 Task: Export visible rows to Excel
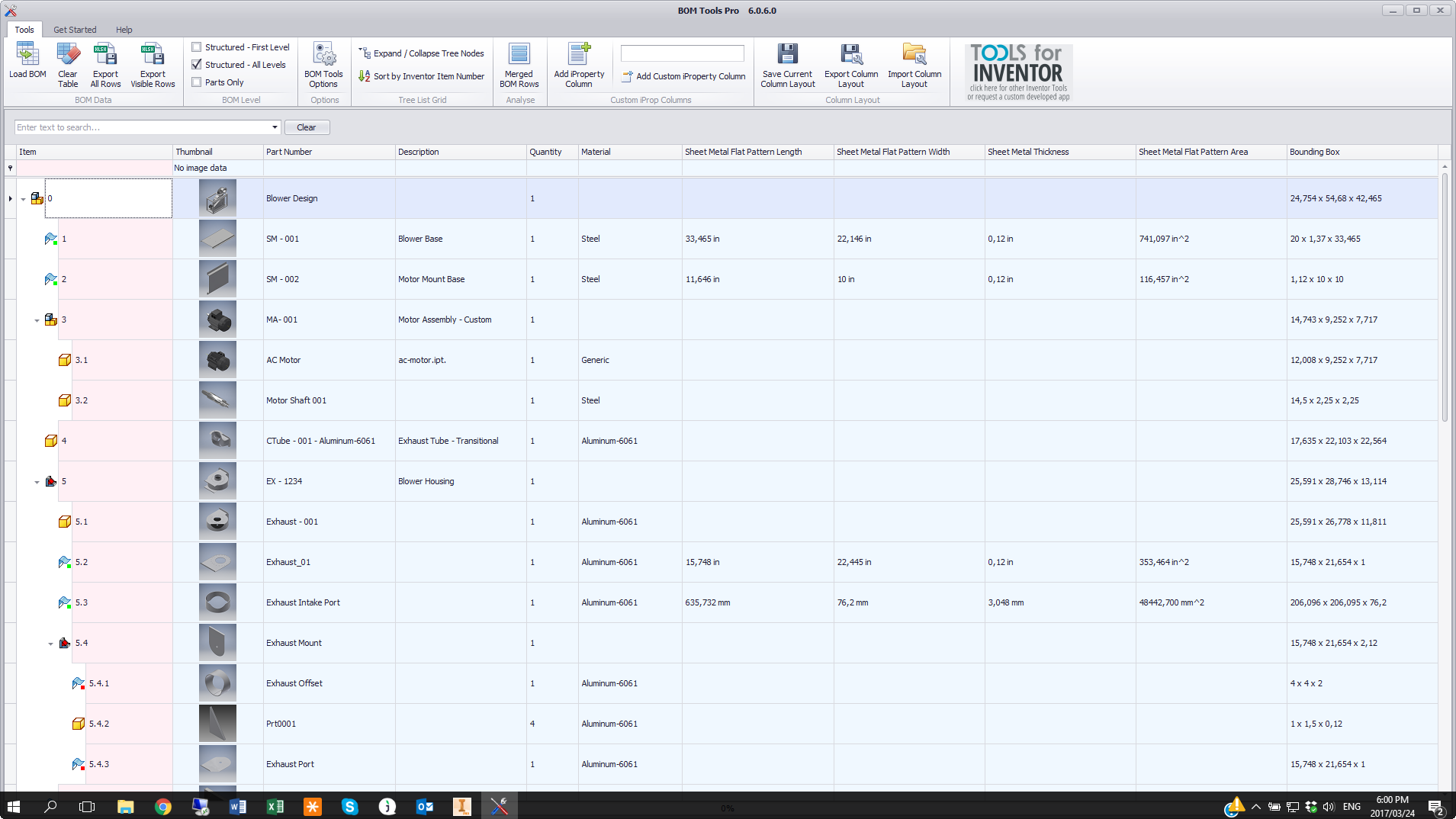coord(153,65)
